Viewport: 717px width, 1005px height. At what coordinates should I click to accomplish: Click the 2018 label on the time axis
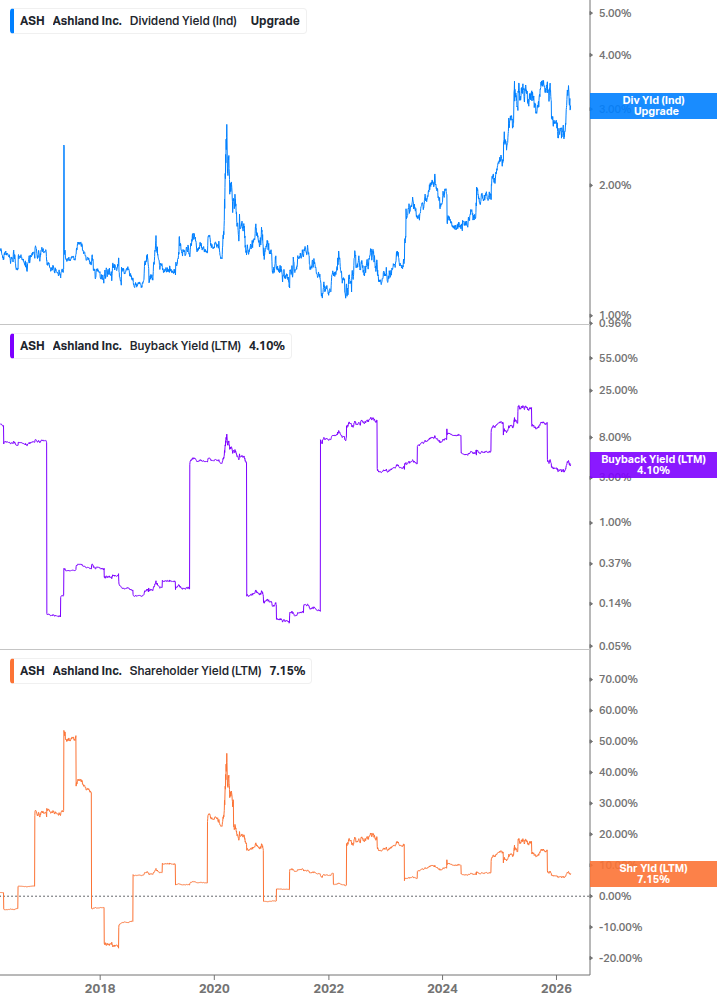tap(100, 989)
